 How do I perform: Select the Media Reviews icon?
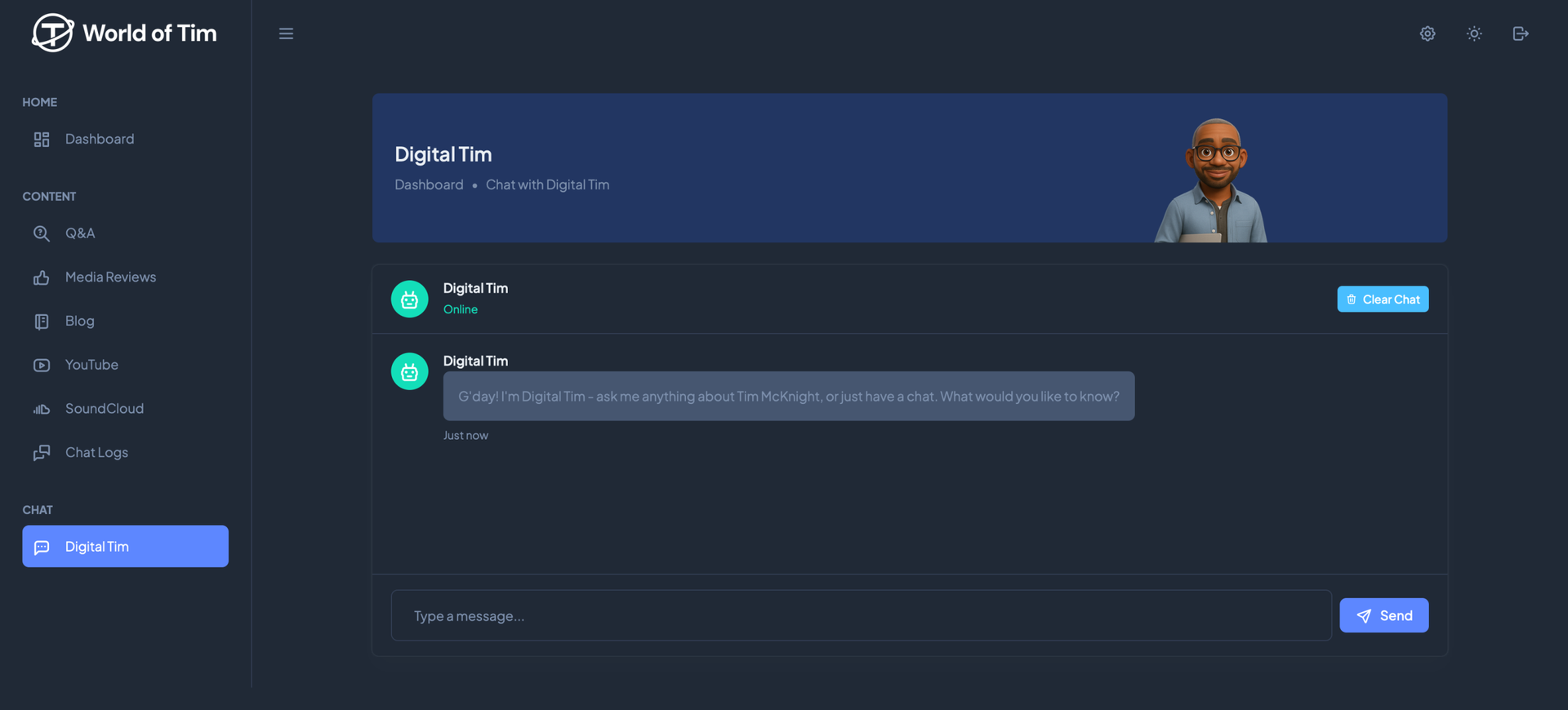42,277
